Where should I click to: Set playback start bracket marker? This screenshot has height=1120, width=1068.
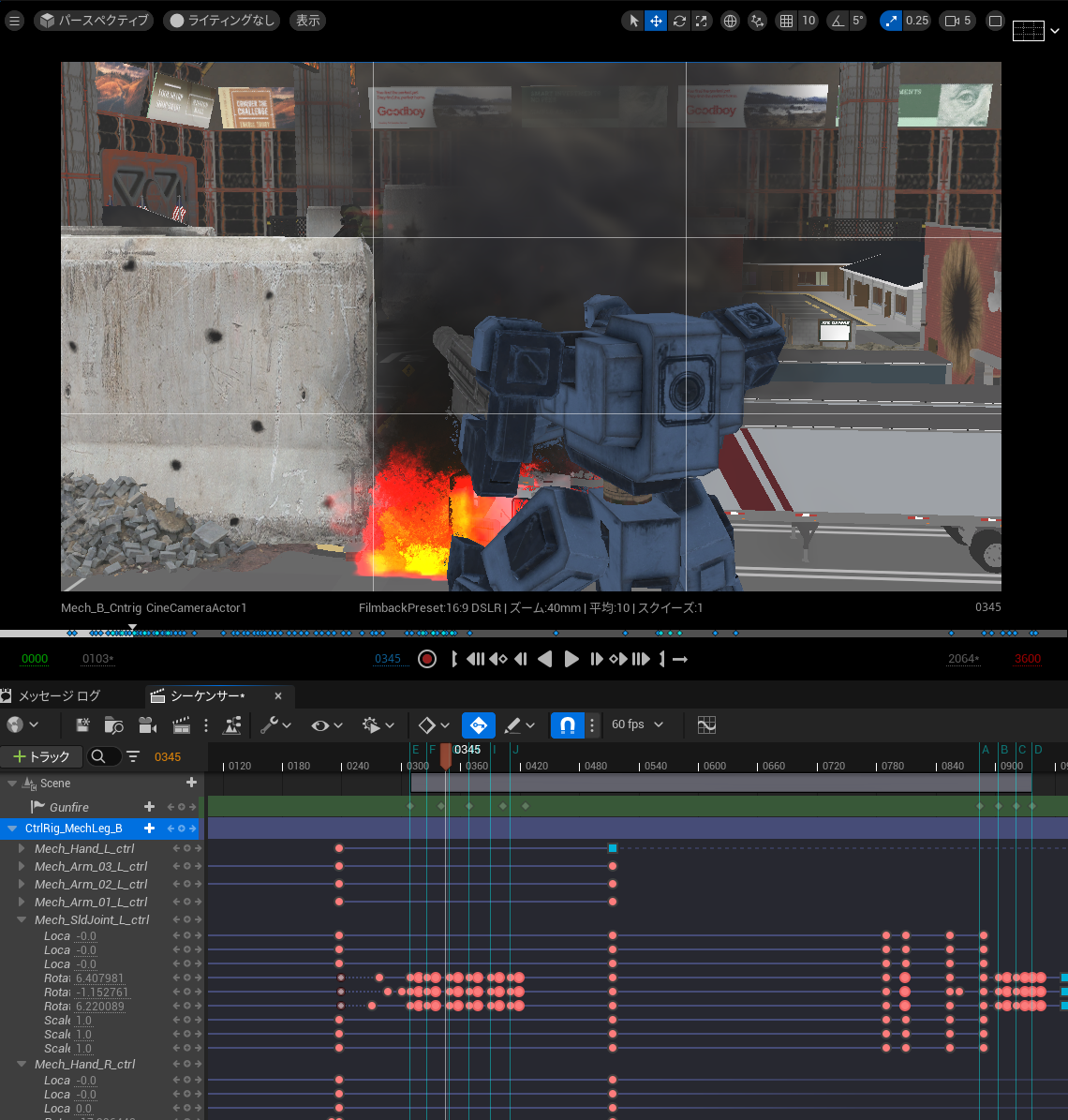click(454, 659)
